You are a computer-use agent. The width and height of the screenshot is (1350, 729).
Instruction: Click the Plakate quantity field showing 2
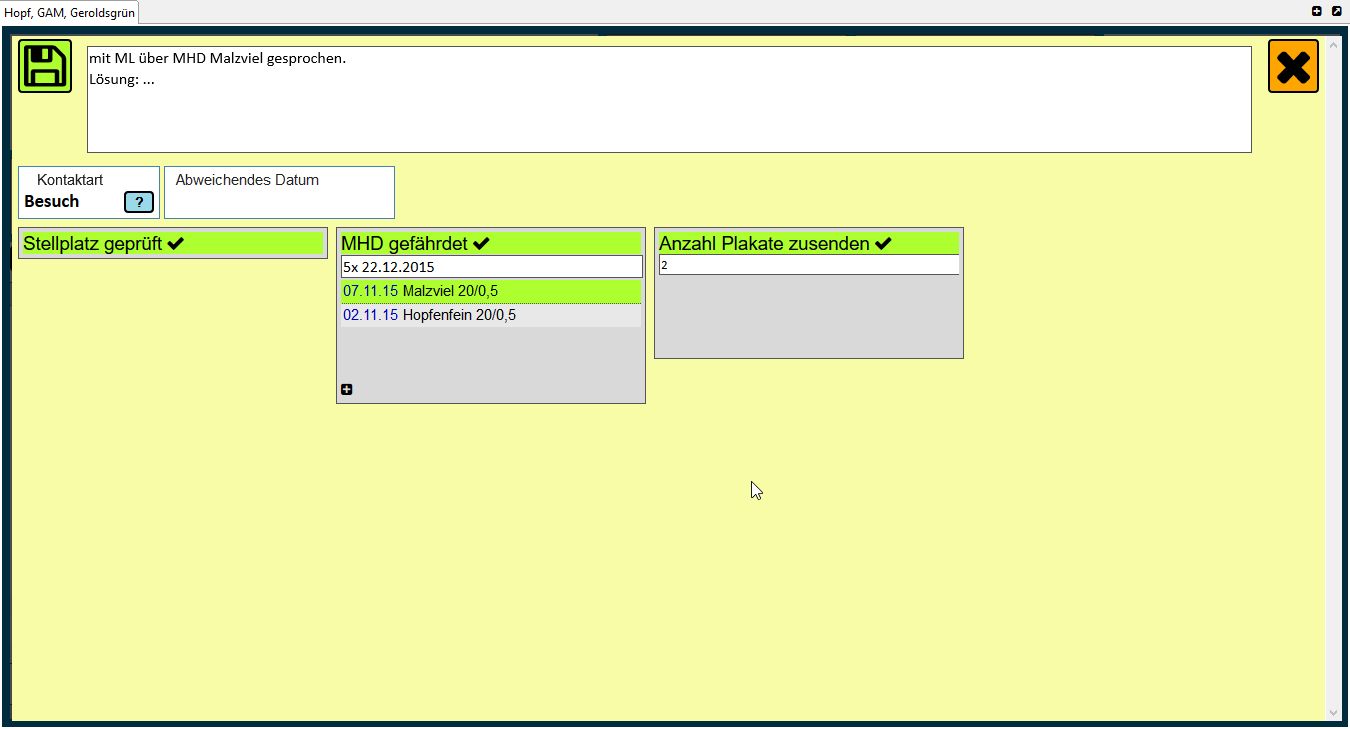808,266
